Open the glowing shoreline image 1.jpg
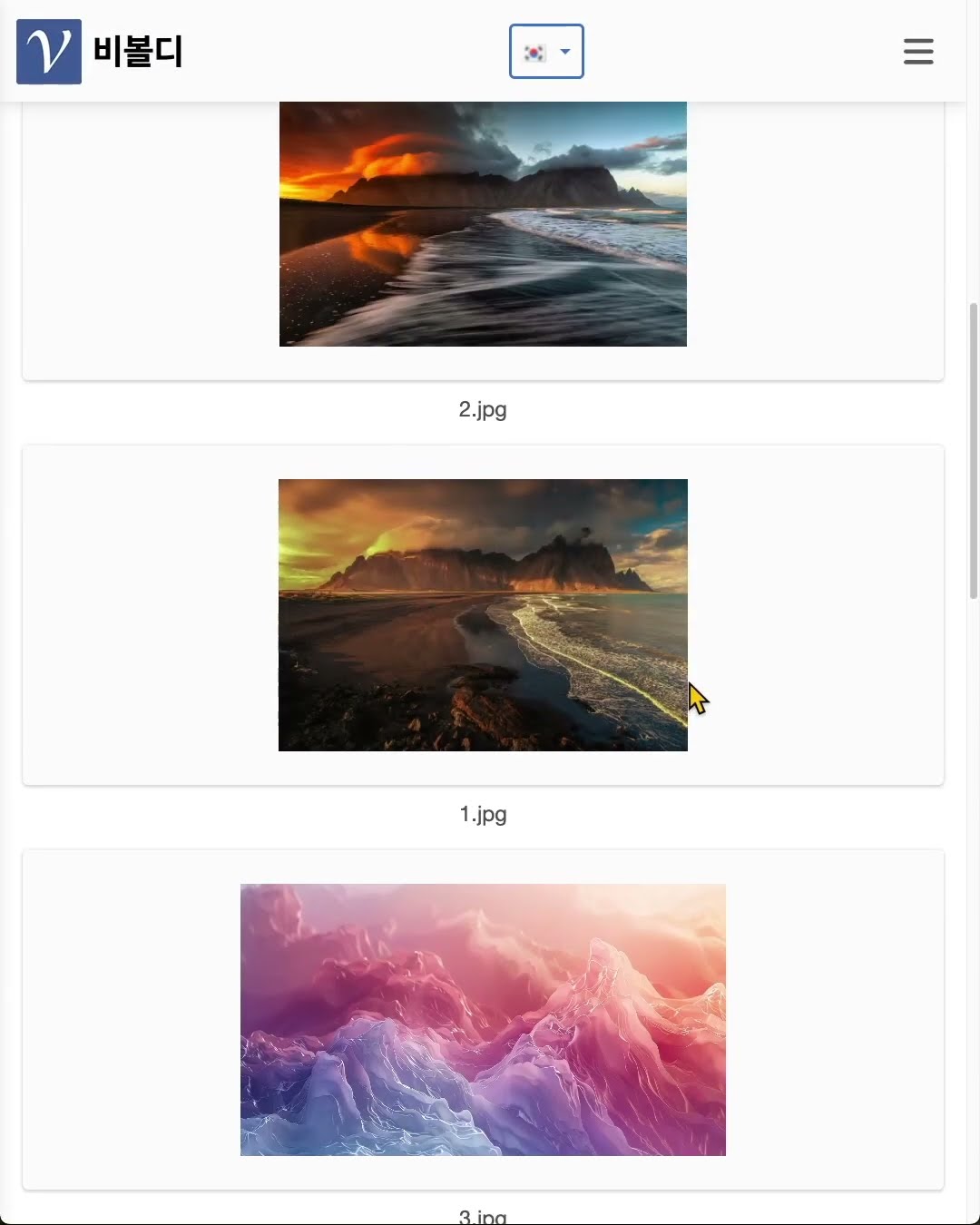This screenshot has height=1225, width=980. (483, 615)
